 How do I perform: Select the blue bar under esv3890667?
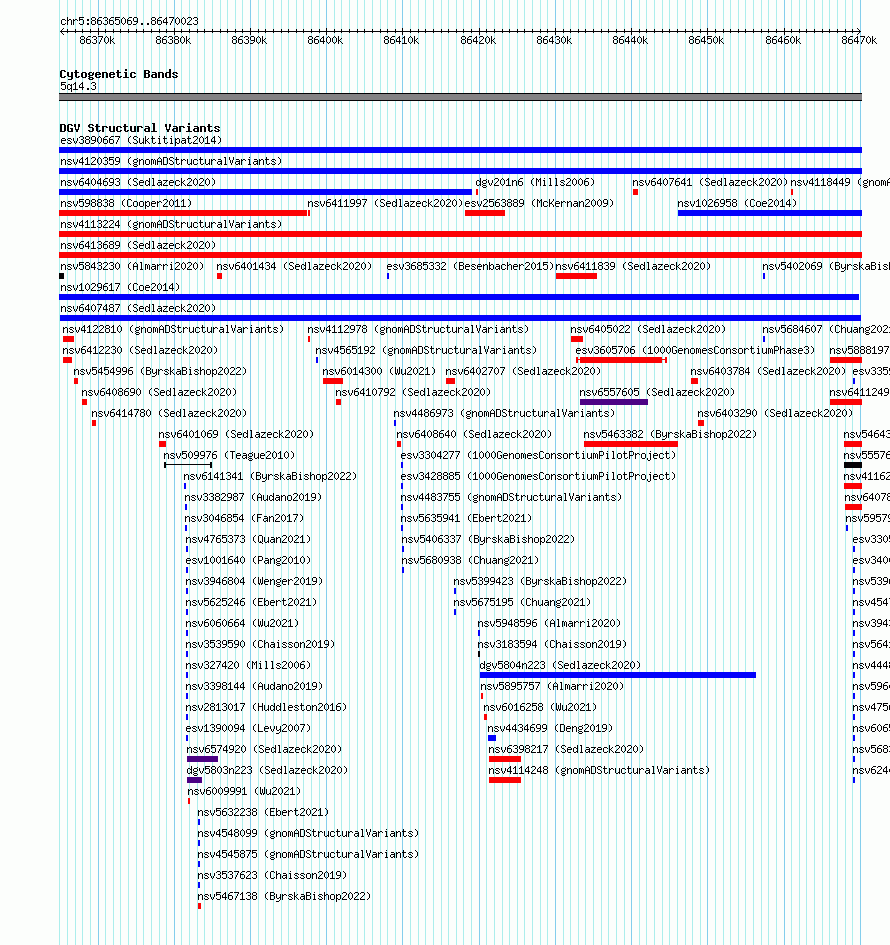(460, 150)
